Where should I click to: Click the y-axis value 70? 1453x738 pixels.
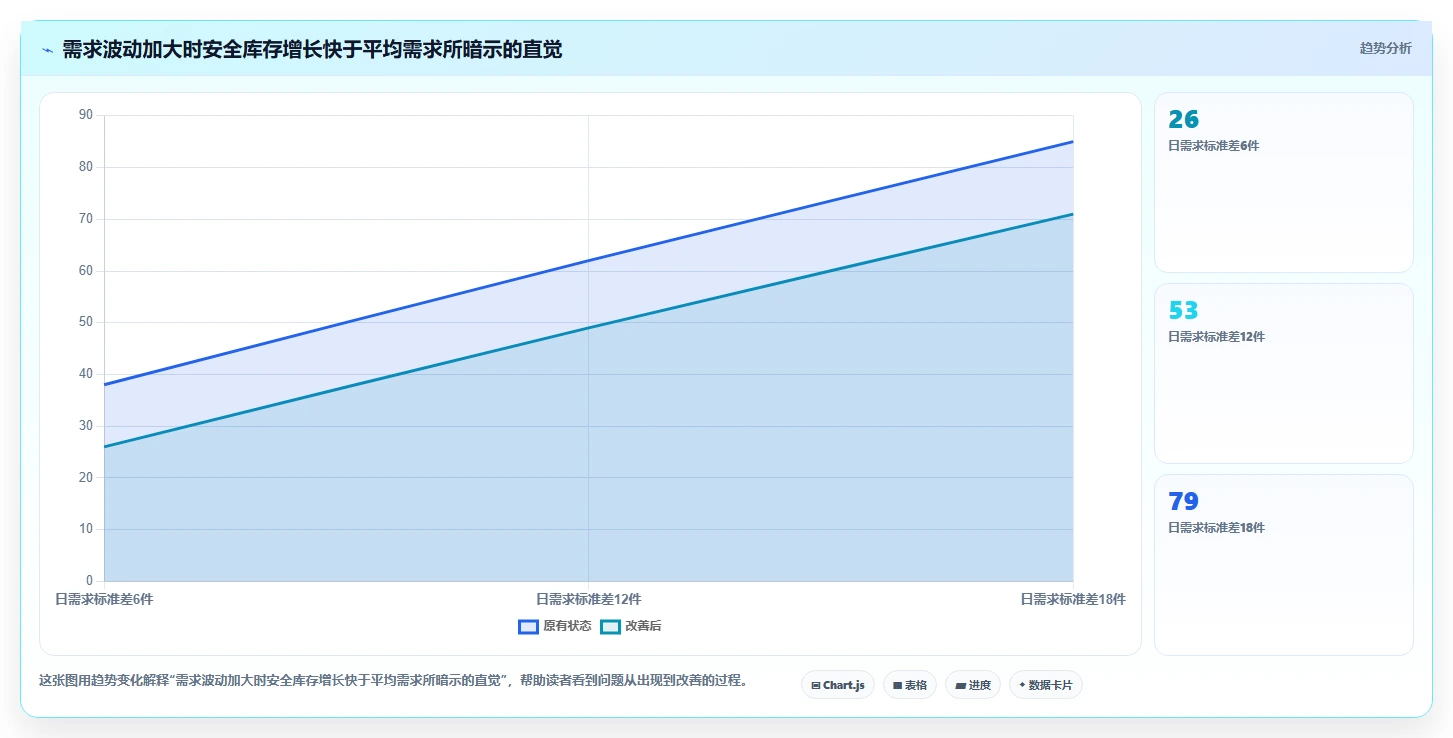coord(85,219)
